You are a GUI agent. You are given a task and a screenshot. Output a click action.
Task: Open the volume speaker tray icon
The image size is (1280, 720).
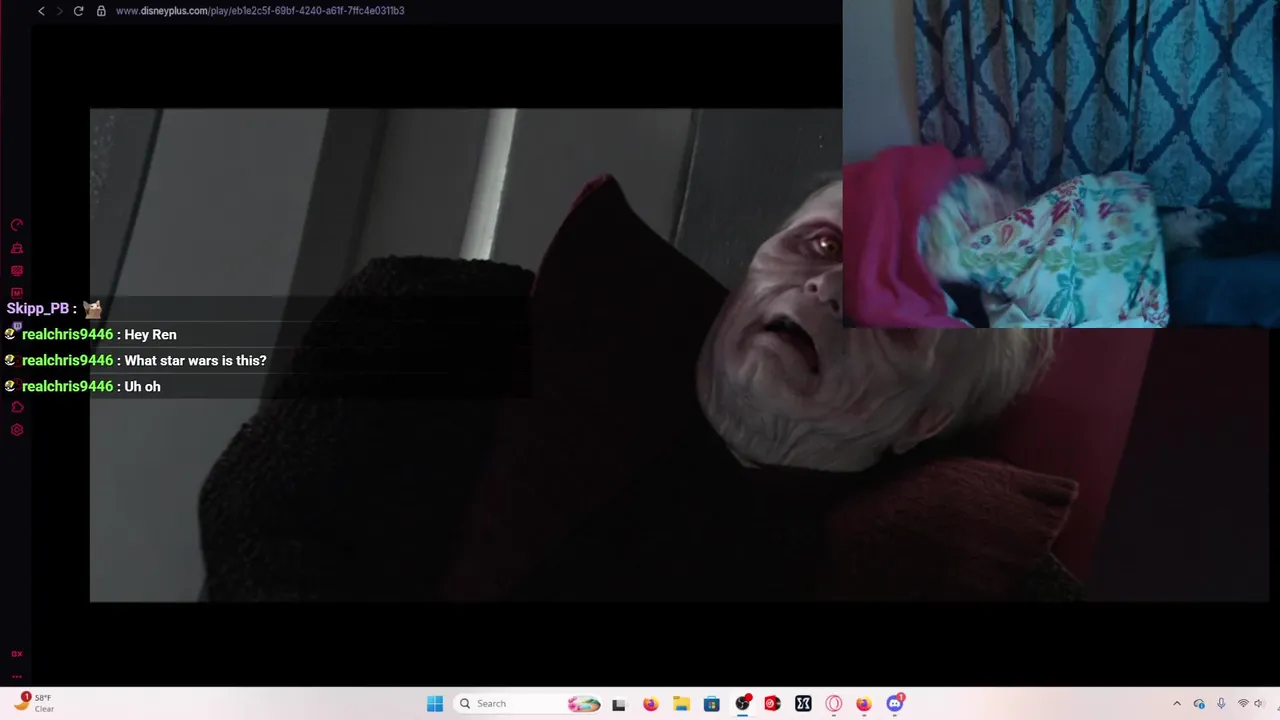tap(1259, 704)
